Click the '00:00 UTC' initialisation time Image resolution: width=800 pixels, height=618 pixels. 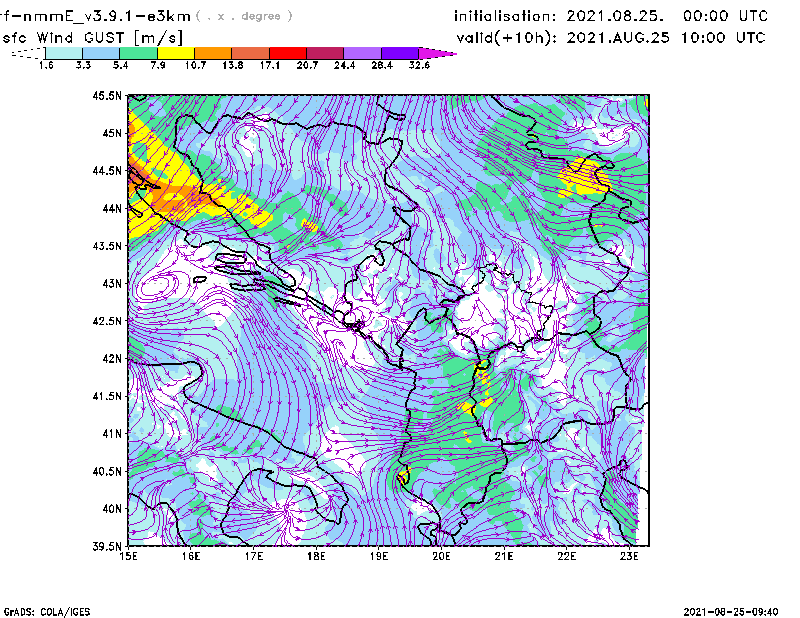point(725,16)
